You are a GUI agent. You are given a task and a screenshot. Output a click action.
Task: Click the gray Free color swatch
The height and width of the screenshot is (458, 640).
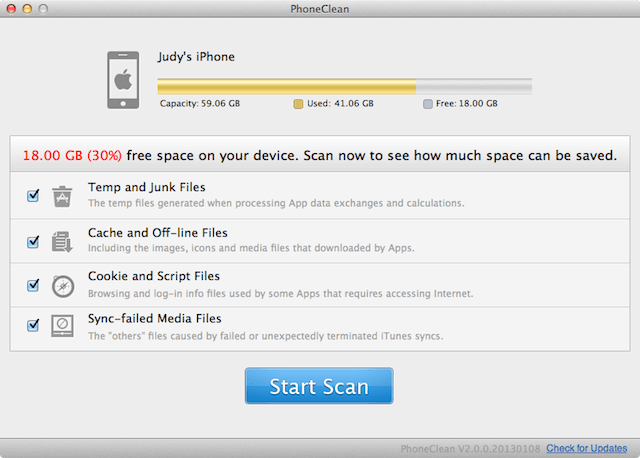[428, 104]
